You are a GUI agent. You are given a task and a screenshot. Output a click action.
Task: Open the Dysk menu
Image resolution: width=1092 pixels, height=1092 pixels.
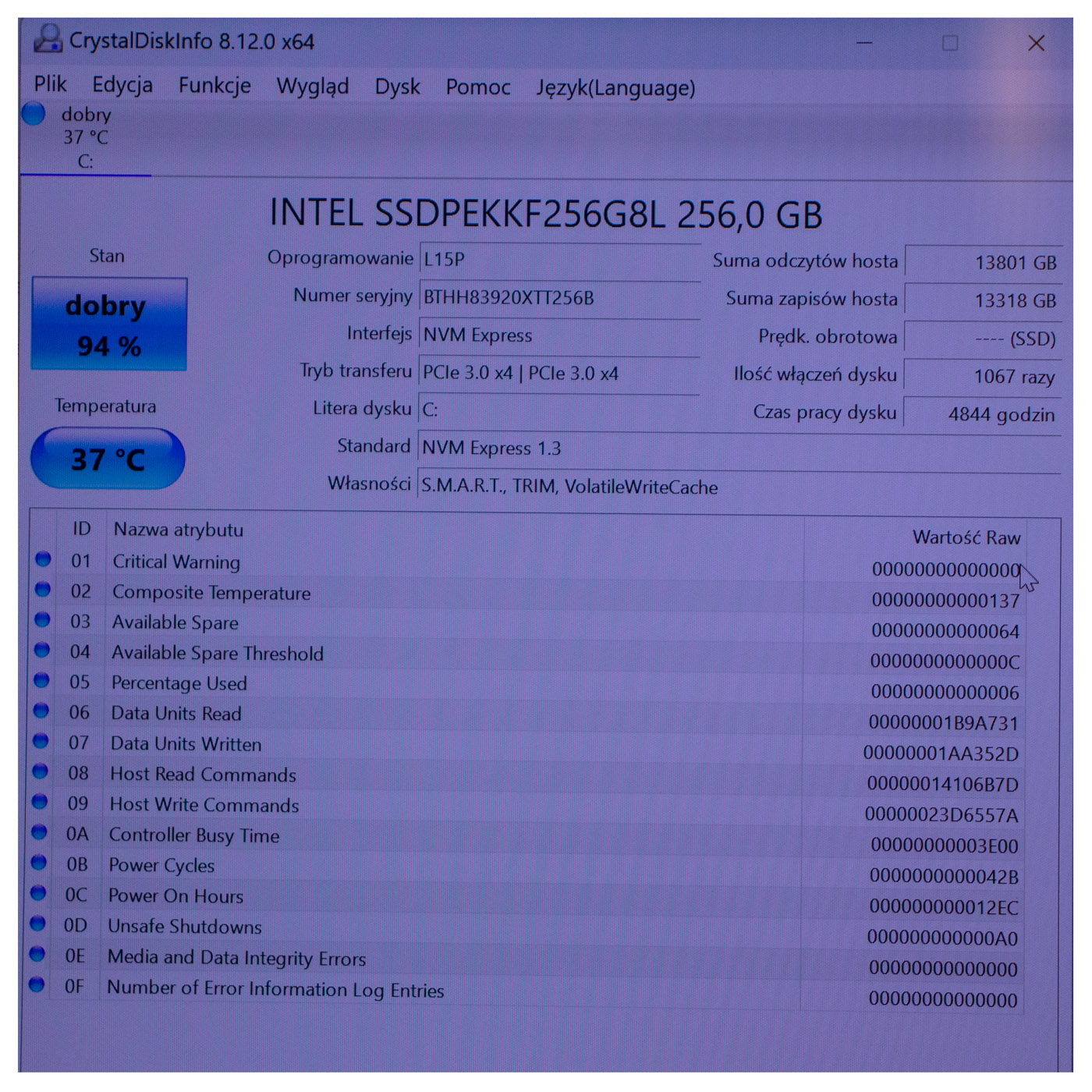(397, 87)
